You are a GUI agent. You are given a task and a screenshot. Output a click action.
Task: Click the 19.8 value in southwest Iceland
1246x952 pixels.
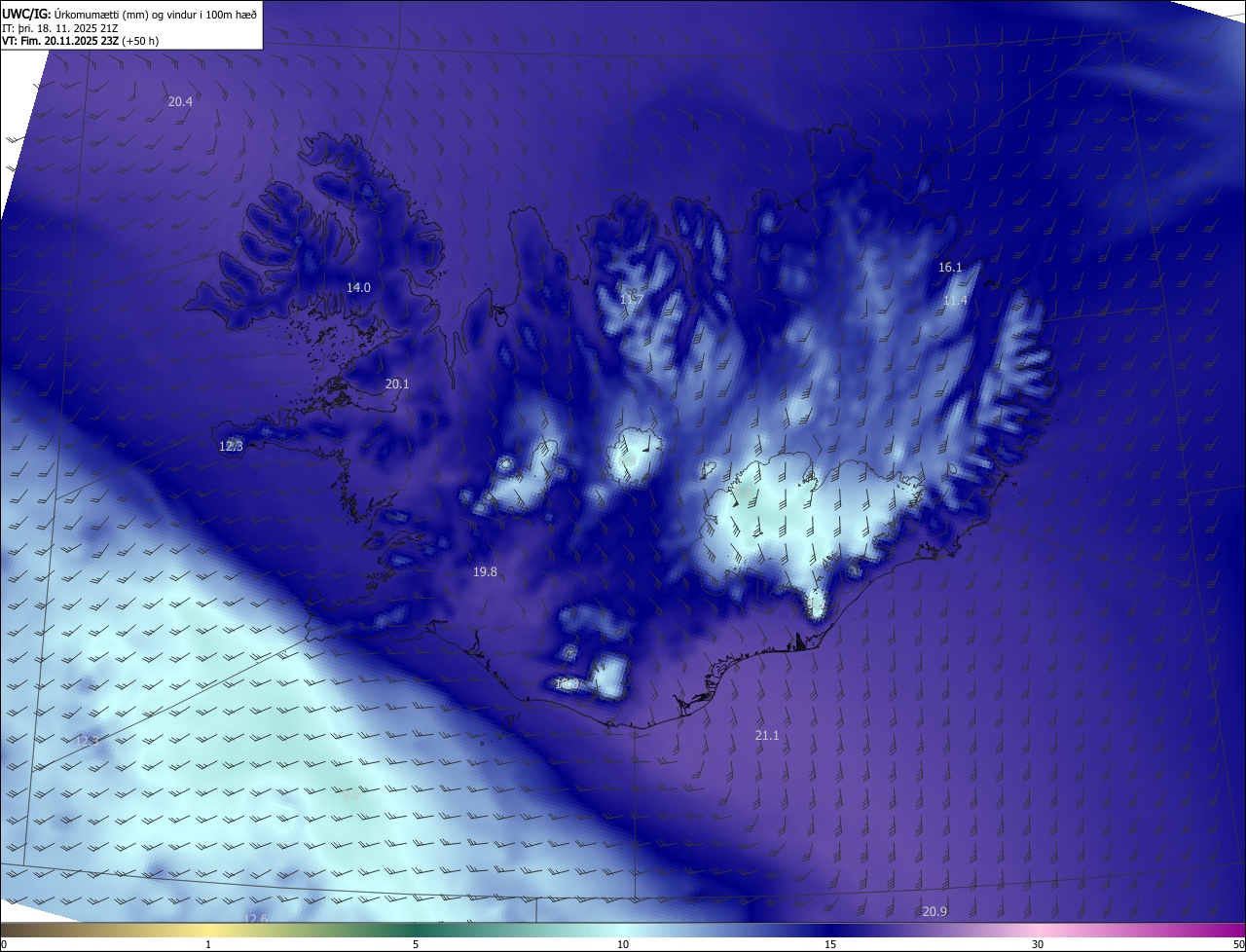coord(485,571)
